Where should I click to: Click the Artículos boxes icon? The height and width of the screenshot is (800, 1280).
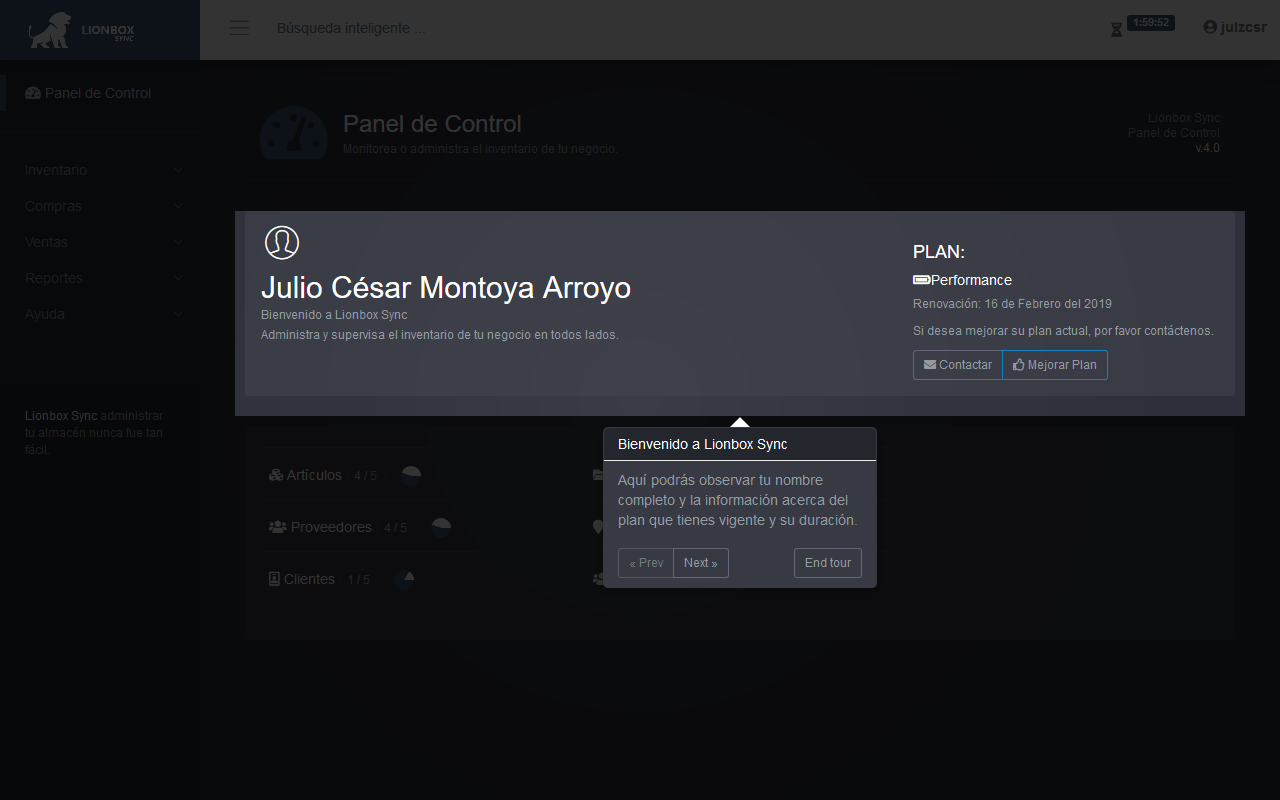(x=276, y=476)
